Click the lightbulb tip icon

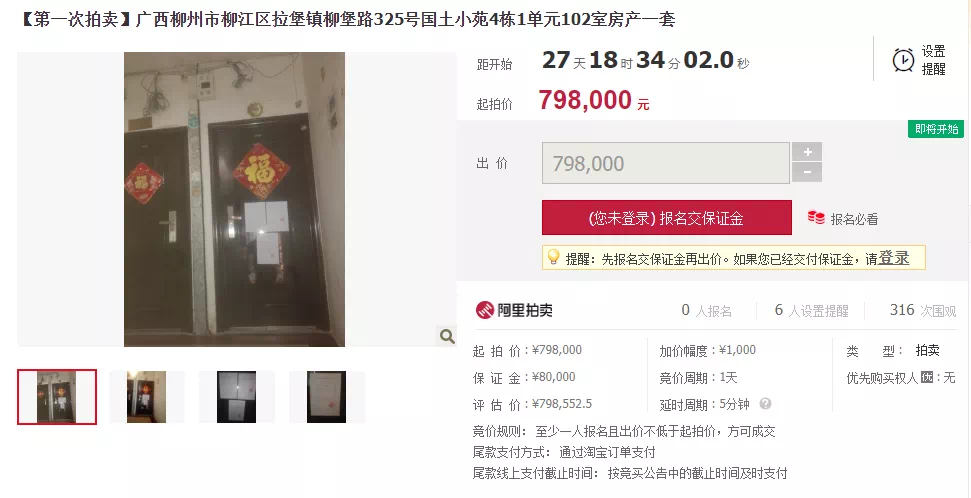pos(554,257)
